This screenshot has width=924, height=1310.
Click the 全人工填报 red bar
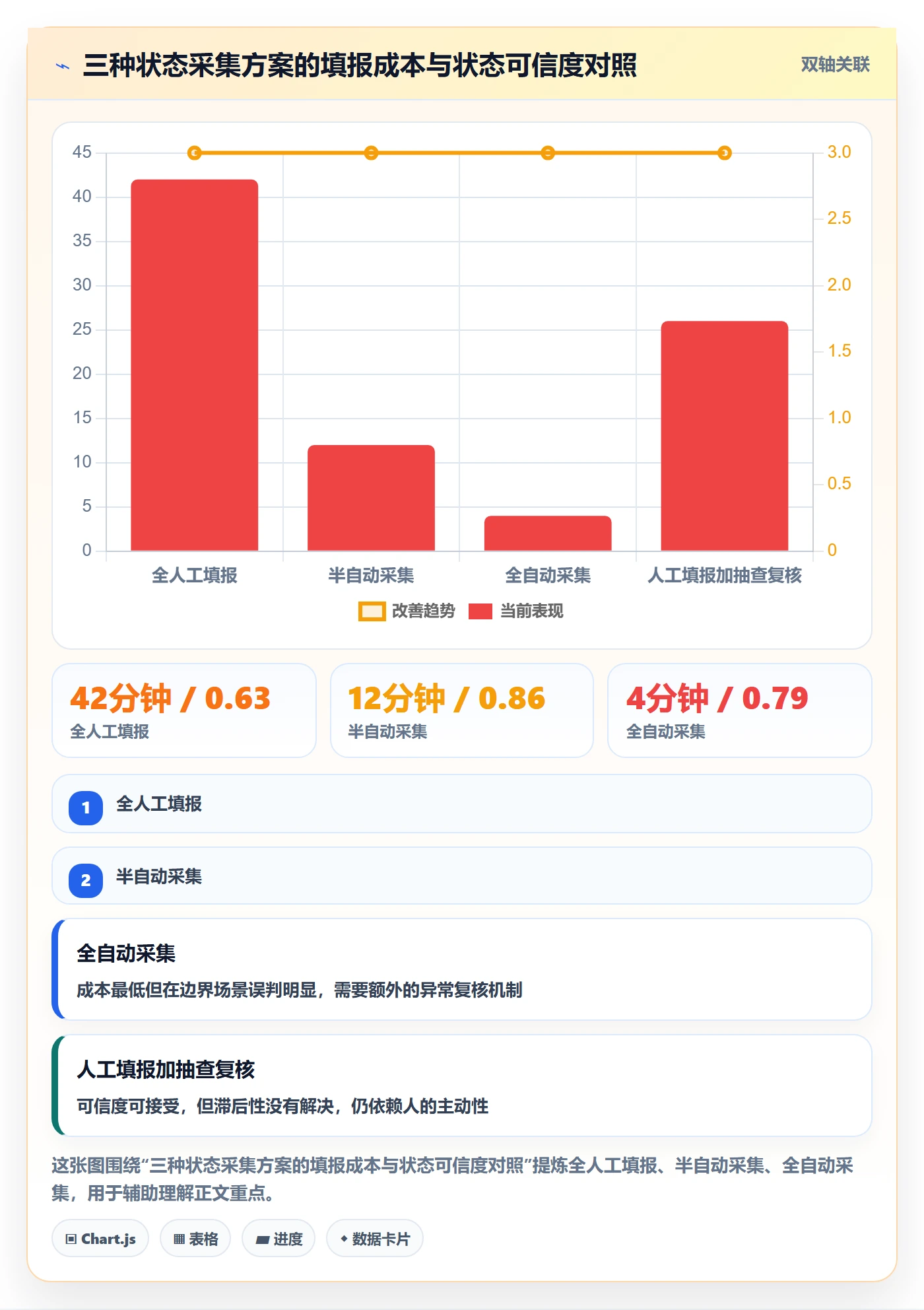[195, 364]
